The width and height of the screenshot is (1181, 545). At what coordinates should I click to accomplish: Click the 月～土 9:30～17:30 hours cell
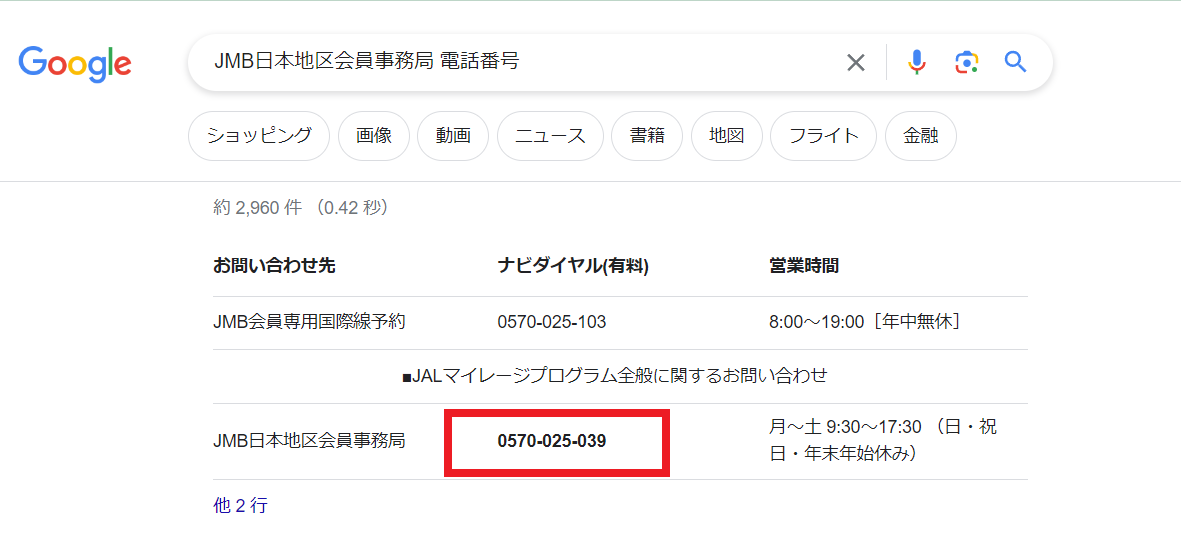coord(883,441)
